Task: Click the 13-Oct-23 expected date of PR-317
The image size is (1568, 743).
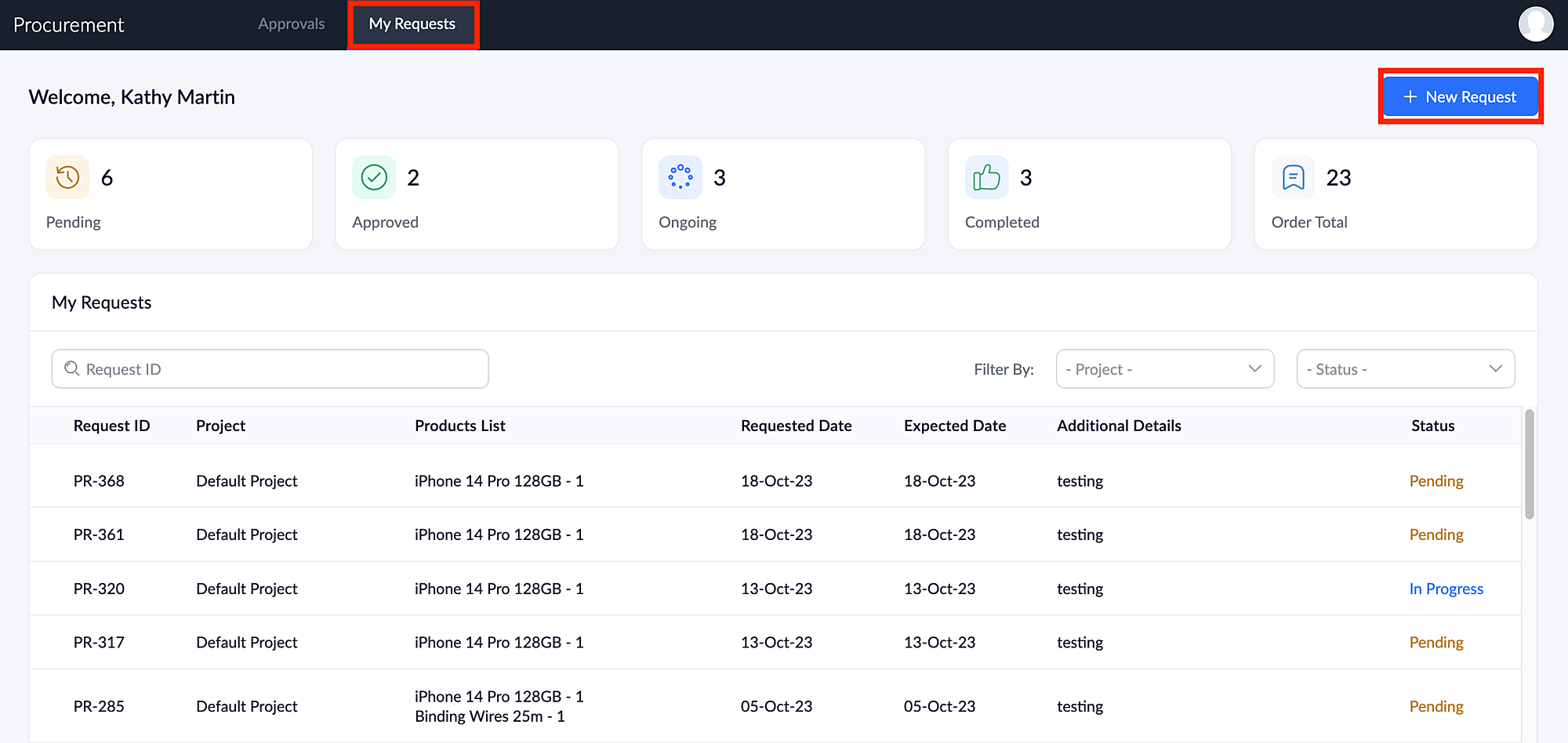Action: (x=940, y=643)
